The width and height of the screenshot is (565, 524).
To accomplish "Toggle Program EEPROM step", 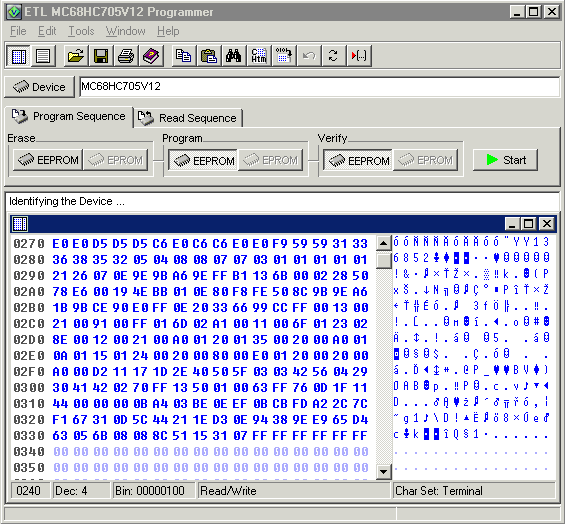I will coord(203,160).
